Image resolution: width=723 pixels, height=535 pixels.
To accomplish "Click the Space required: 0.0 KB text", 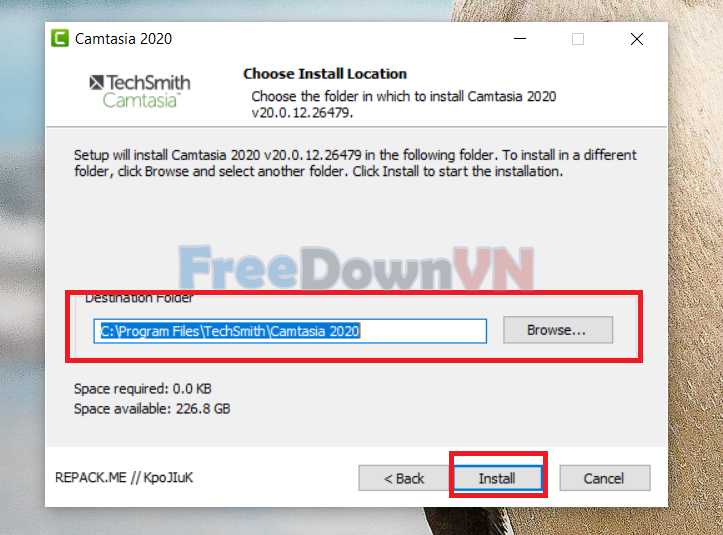I will point(142,389).
